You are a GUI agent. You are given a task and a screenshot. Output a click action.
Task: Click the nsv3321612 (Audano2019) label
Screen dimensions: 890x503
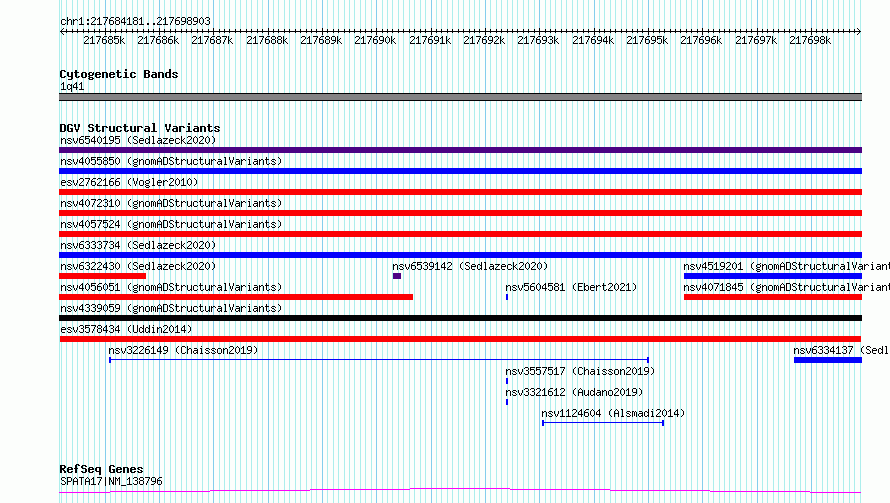click(x=574, y=392)
